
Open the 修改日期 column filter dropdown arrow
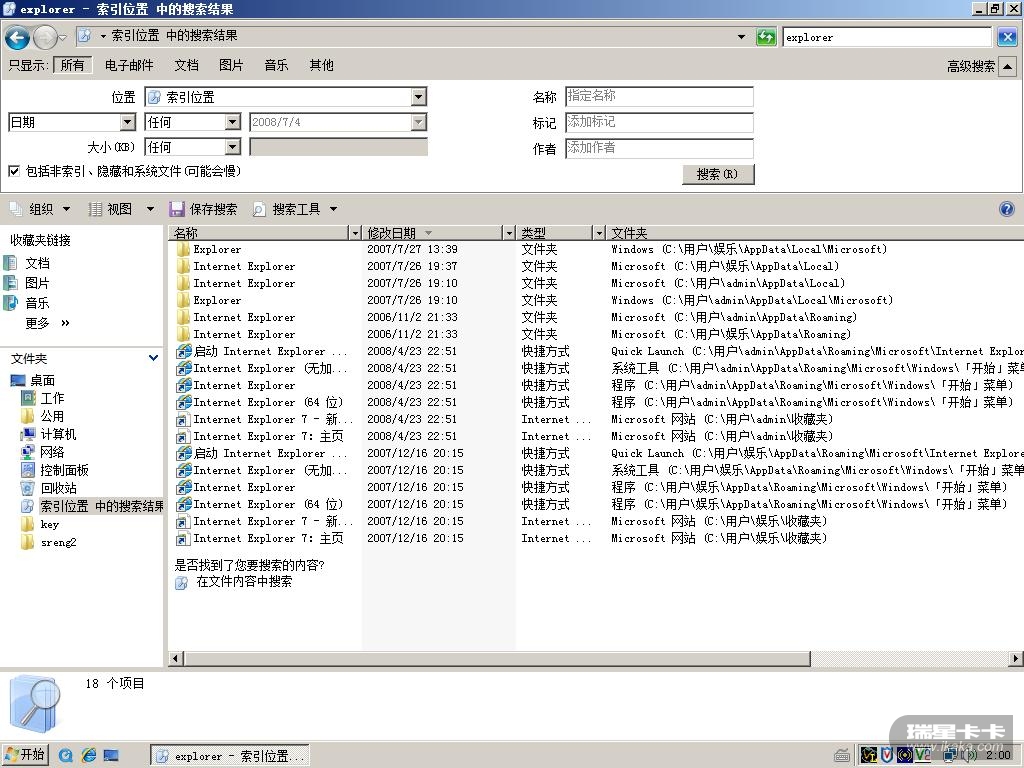point(509,232)
